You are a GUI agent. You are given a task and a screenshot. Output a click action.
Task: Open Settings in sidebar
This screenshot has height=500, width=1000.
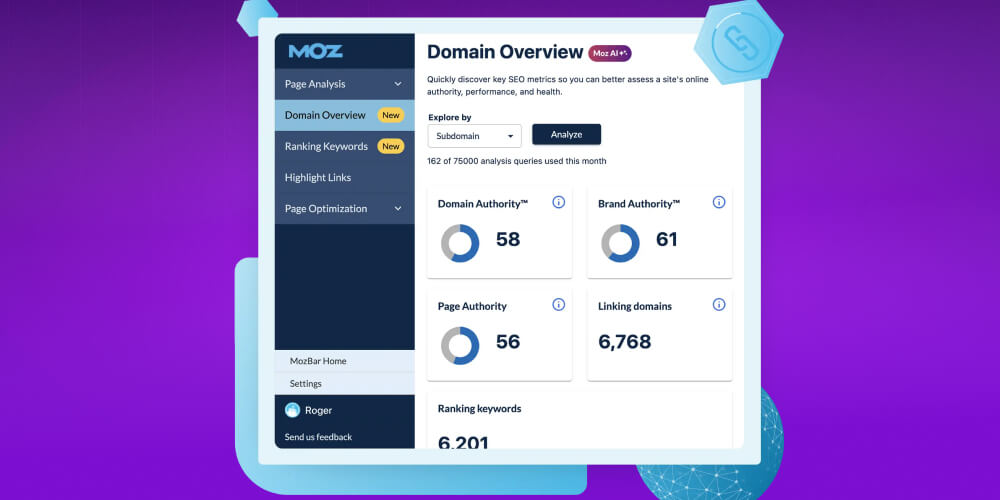344,384
